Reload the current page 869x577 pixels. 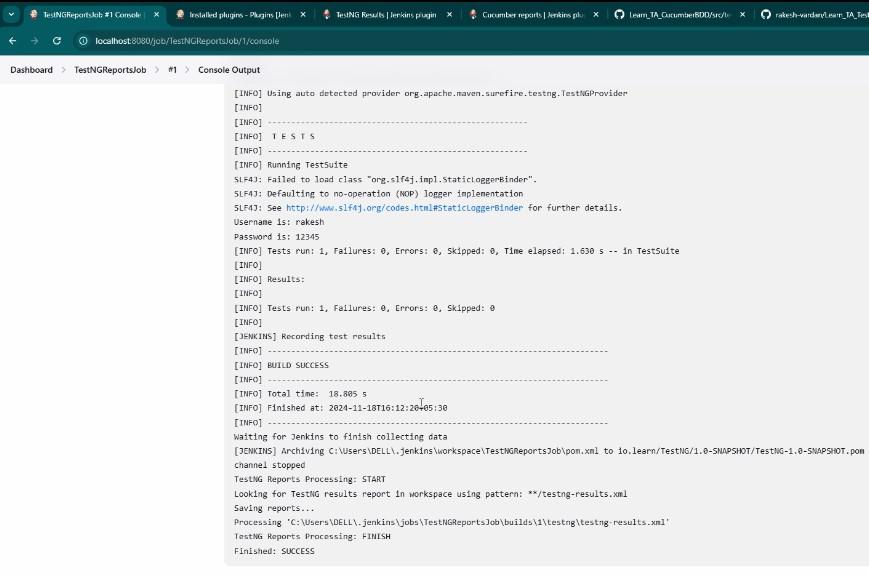(x=57, y=41)
